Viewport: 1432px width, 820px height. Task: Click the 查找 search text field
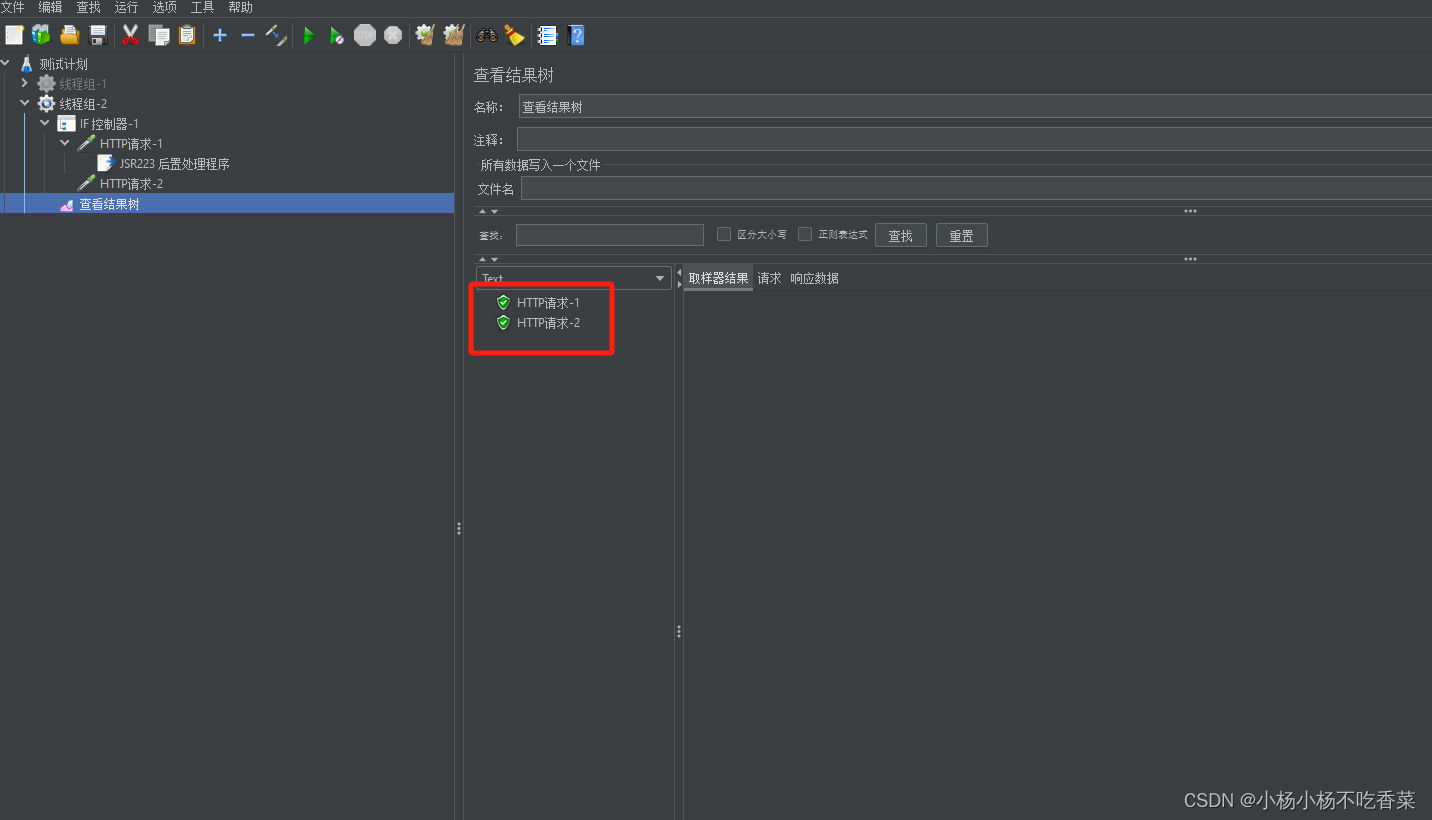tap(610, 235)
